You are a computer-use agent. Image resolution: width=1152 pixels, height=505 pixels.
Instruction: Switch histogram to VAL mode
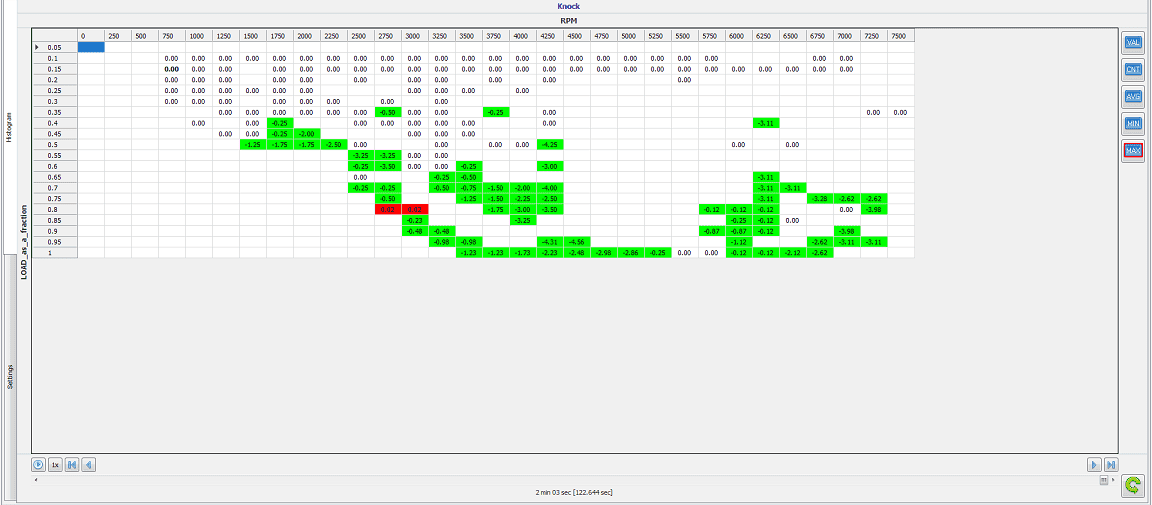(1133, 43)
